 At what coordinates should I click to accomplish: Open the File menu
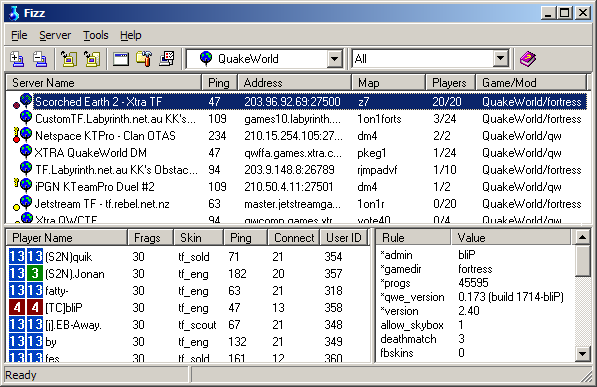point(19,35)
